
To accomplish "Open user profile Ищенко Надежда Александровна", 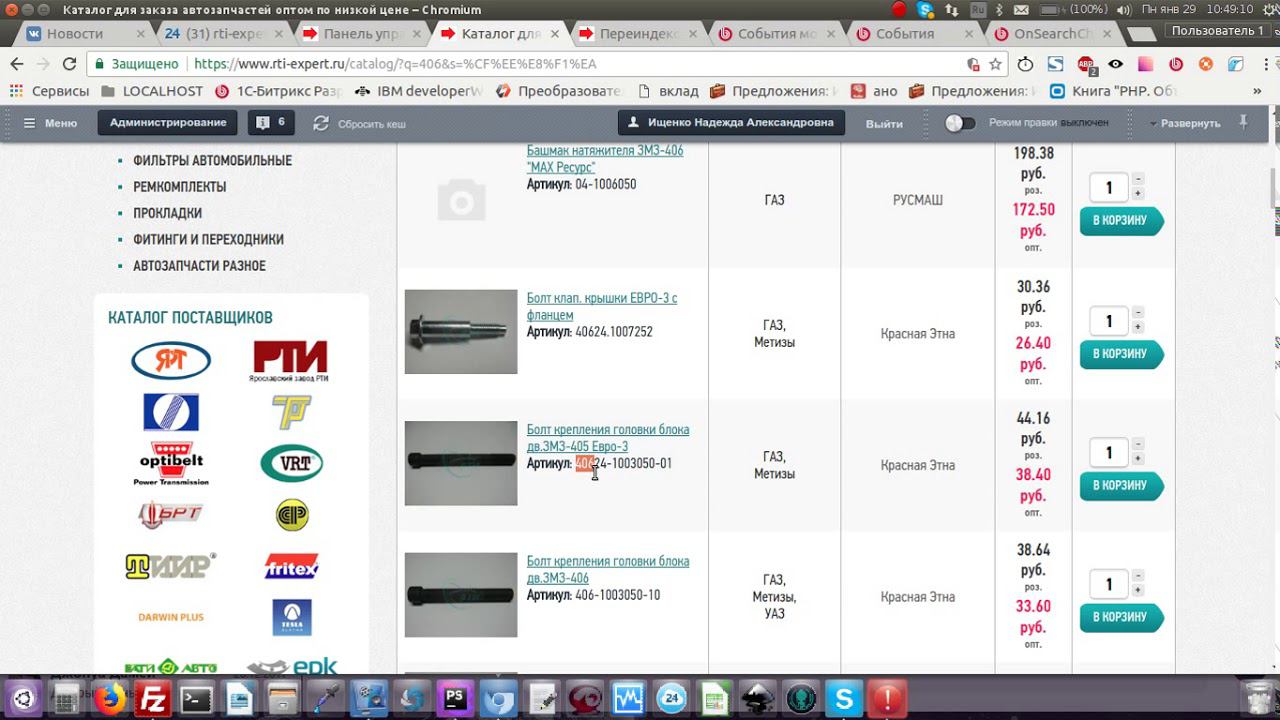I will click(731, 123).
